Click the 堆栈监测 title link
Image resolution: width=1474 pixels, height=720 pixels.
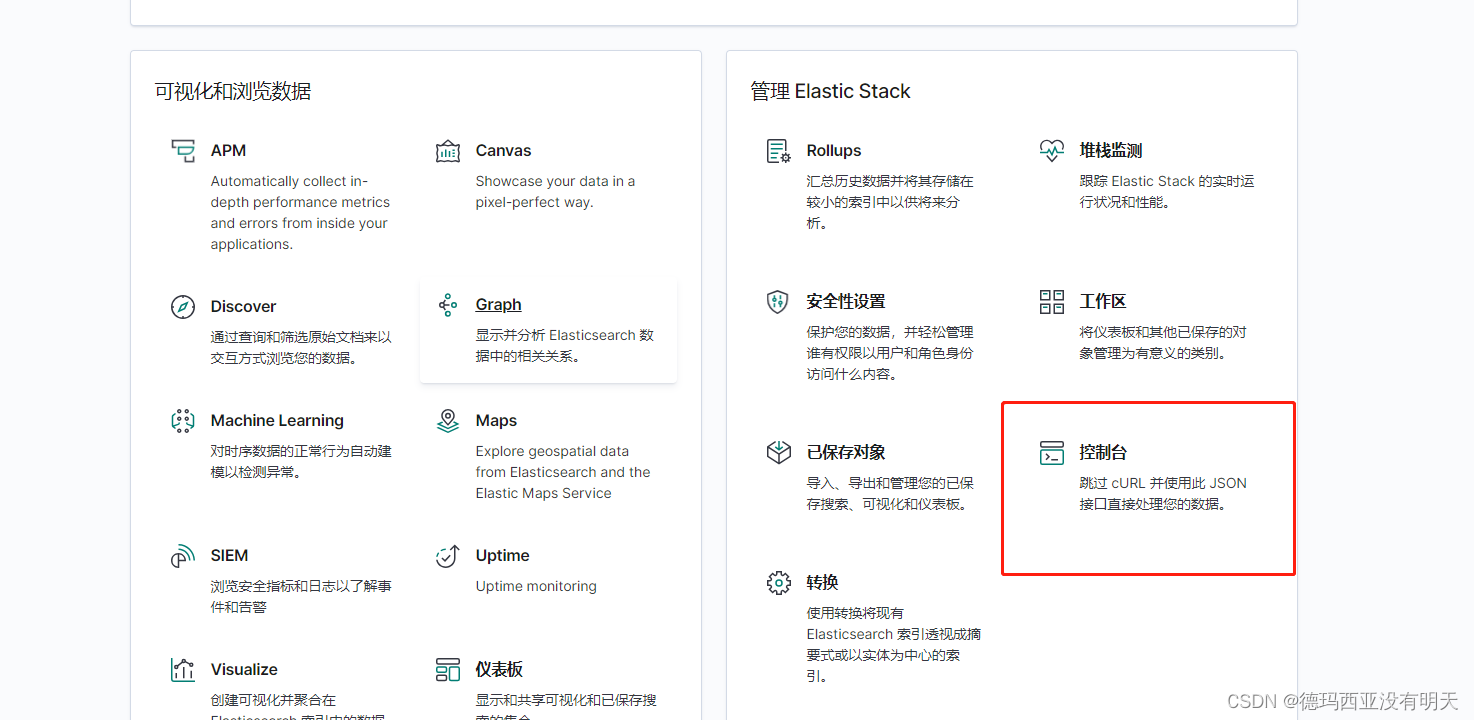pos(1111,151)
